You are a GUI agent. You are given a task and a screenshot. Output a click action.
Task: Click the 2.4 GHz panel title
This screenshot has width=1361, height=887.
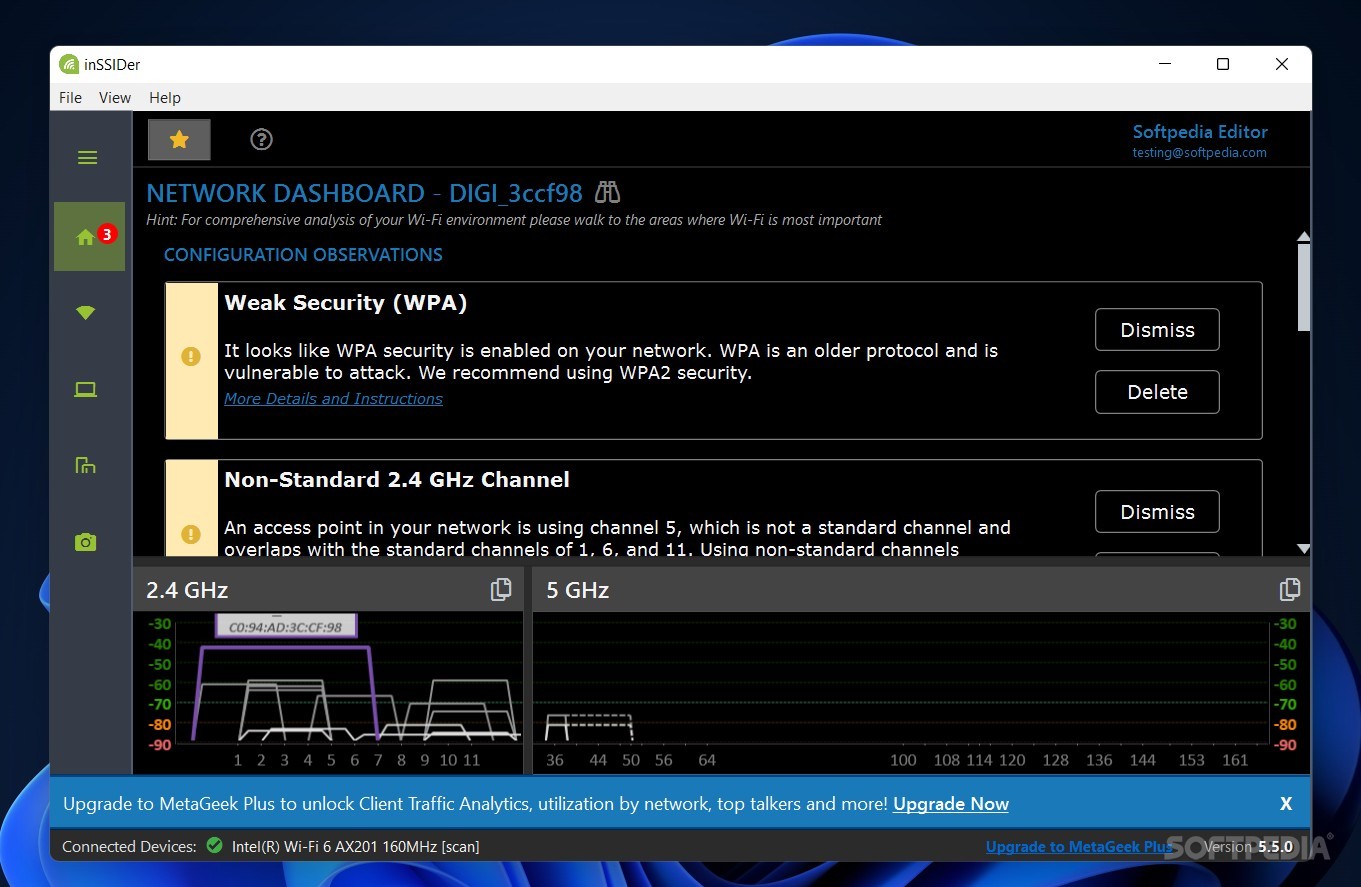pyautogui.click(x=187, y=590)
